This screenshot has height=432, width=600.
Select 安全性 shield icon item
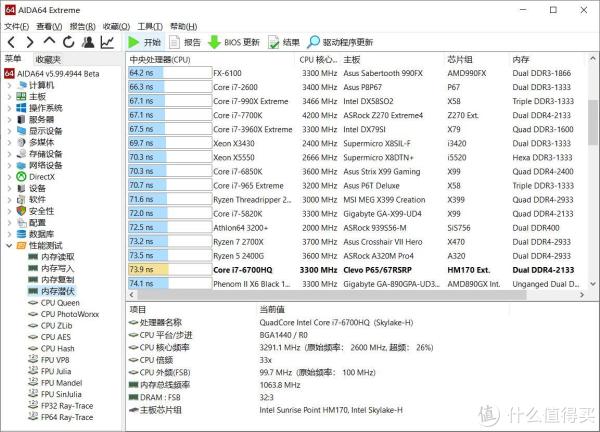[x=21, y=211]
